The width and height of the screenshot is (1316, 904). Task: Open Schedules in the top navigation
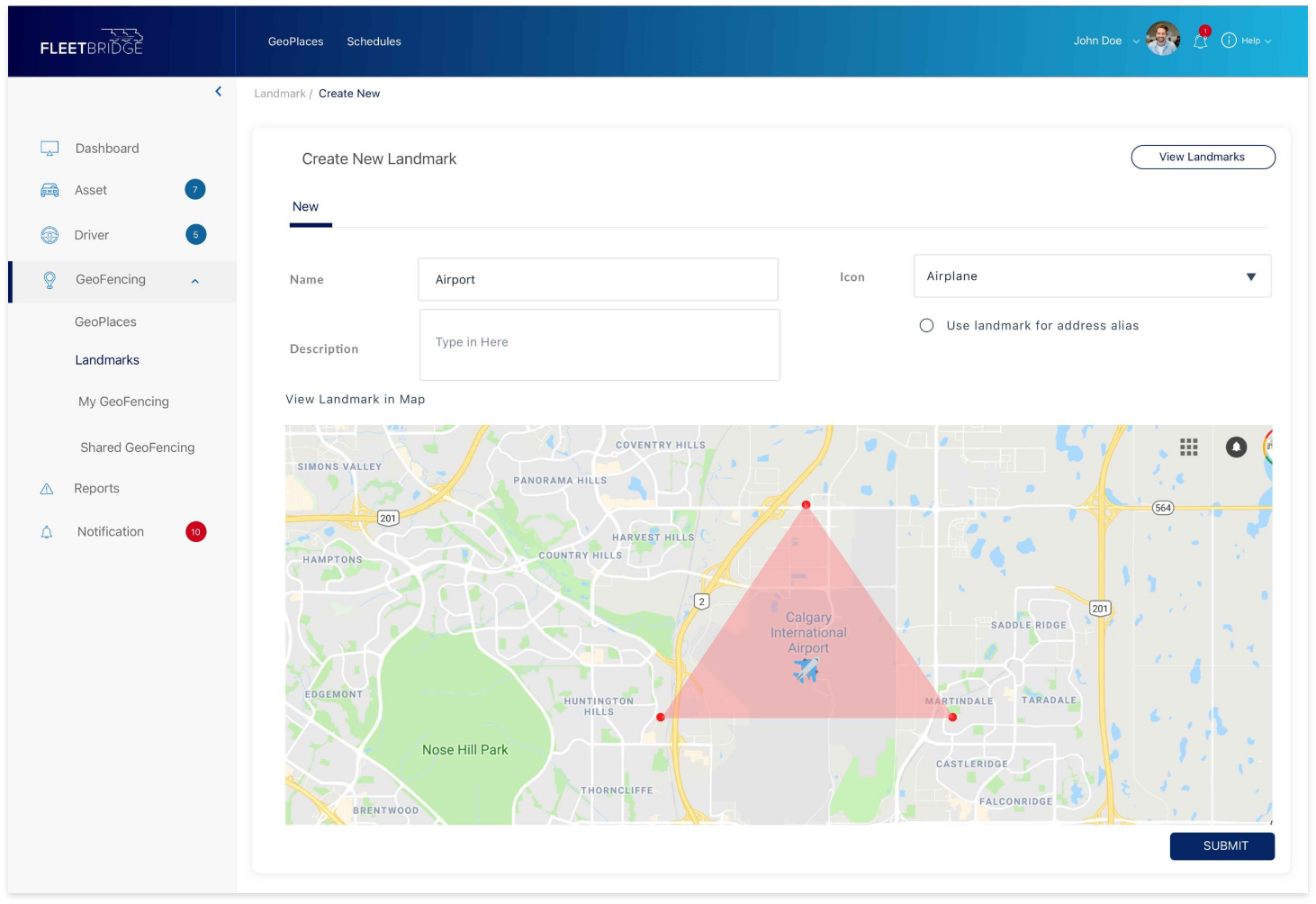[x=374, y=41]
